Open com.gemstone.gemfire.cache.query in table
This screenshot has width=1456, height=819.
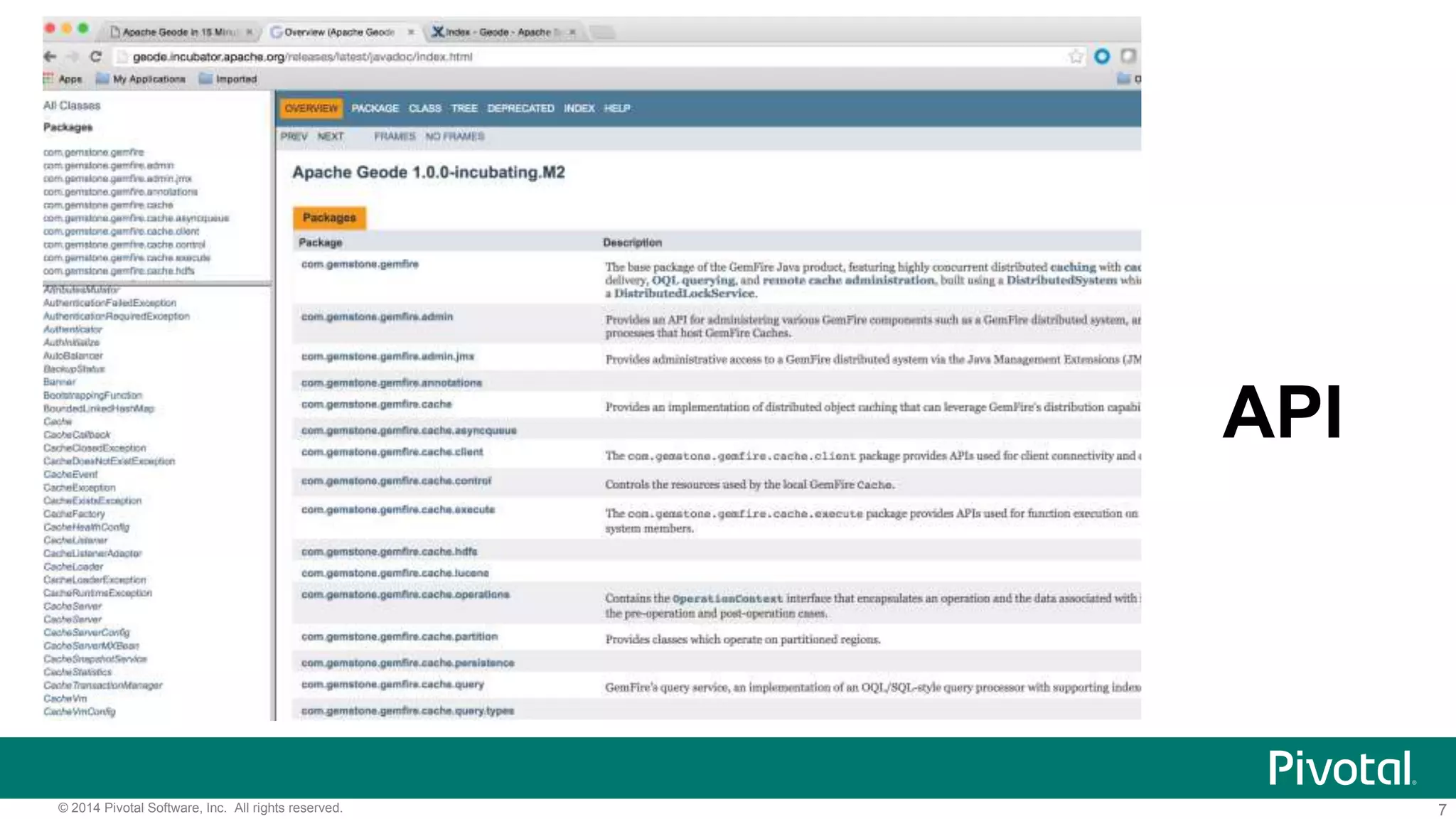click(392, 684)
